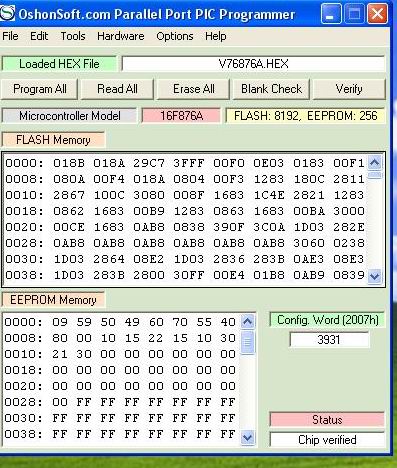Click the Chip verified status field
This screenshot has width=397, height=468.
click(327, 440)
